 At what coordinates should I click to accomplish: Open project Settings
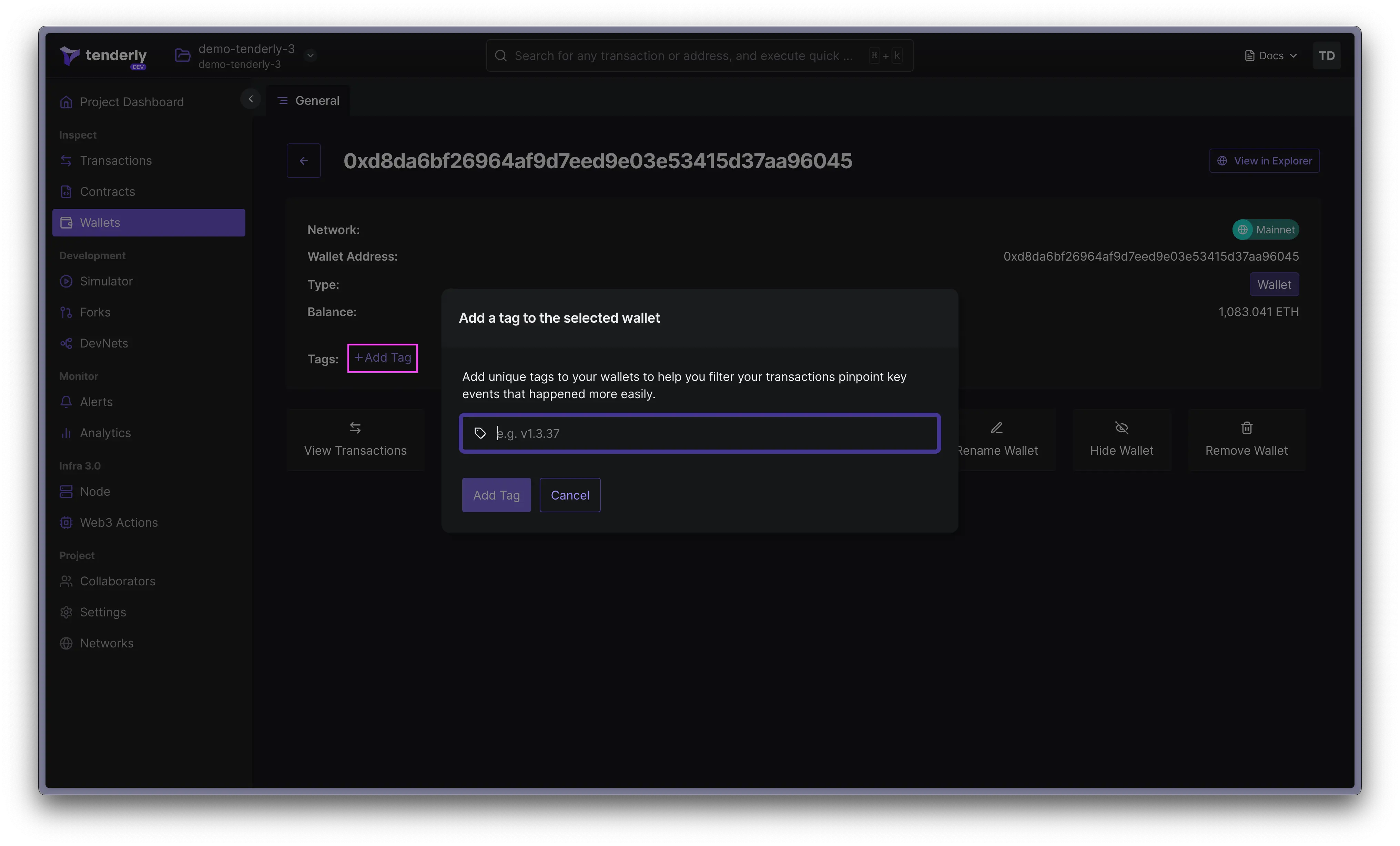149,612
